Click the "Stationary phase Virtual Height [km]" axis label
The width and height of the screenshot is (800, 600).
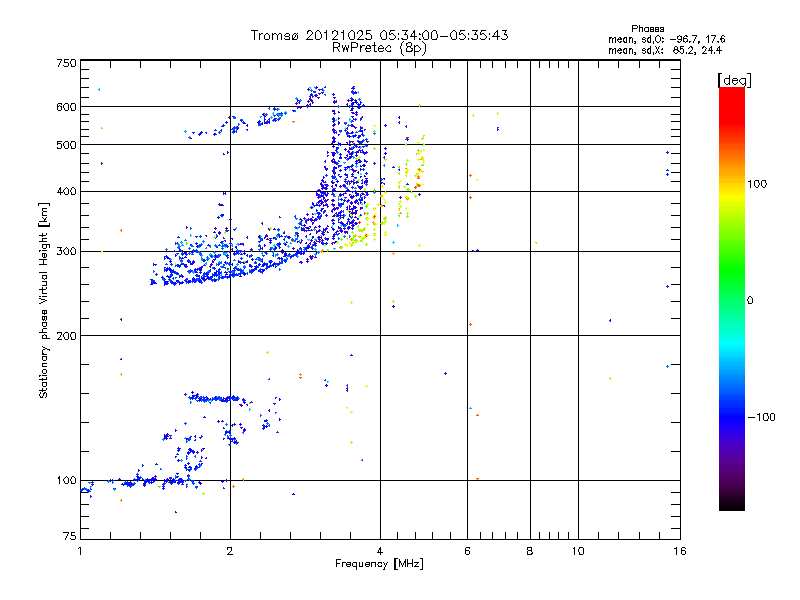pyautogui.click(x=43, y=300)
